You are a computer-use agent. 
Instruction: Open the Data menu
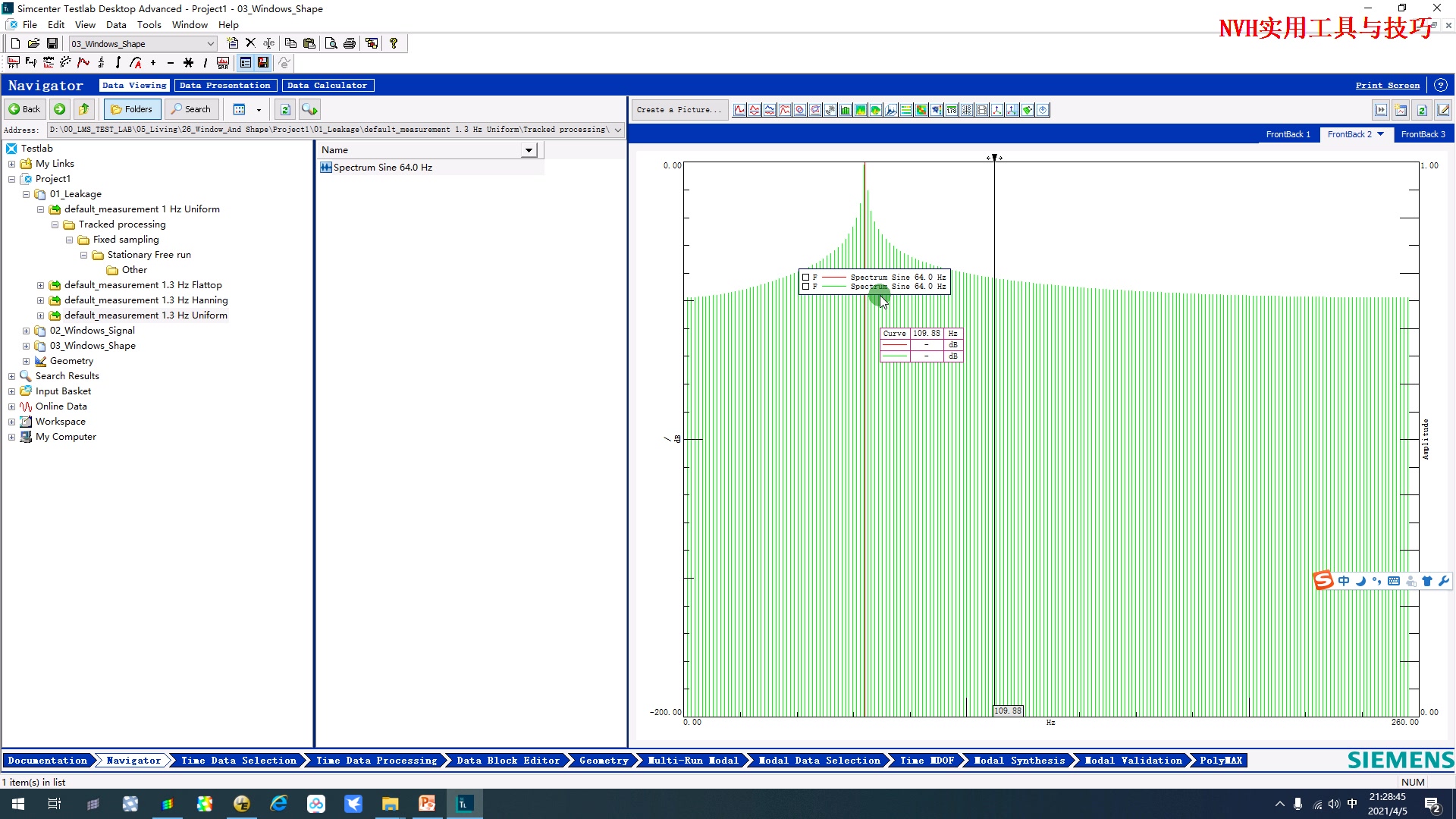tap(116, 24)
